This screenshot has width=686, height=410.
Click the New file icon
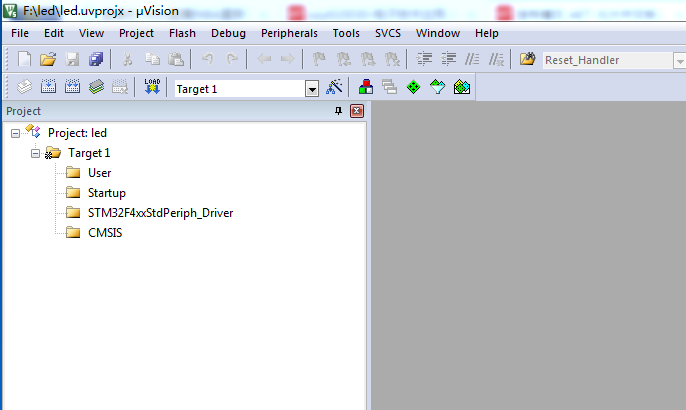click(x=24, y=60)
